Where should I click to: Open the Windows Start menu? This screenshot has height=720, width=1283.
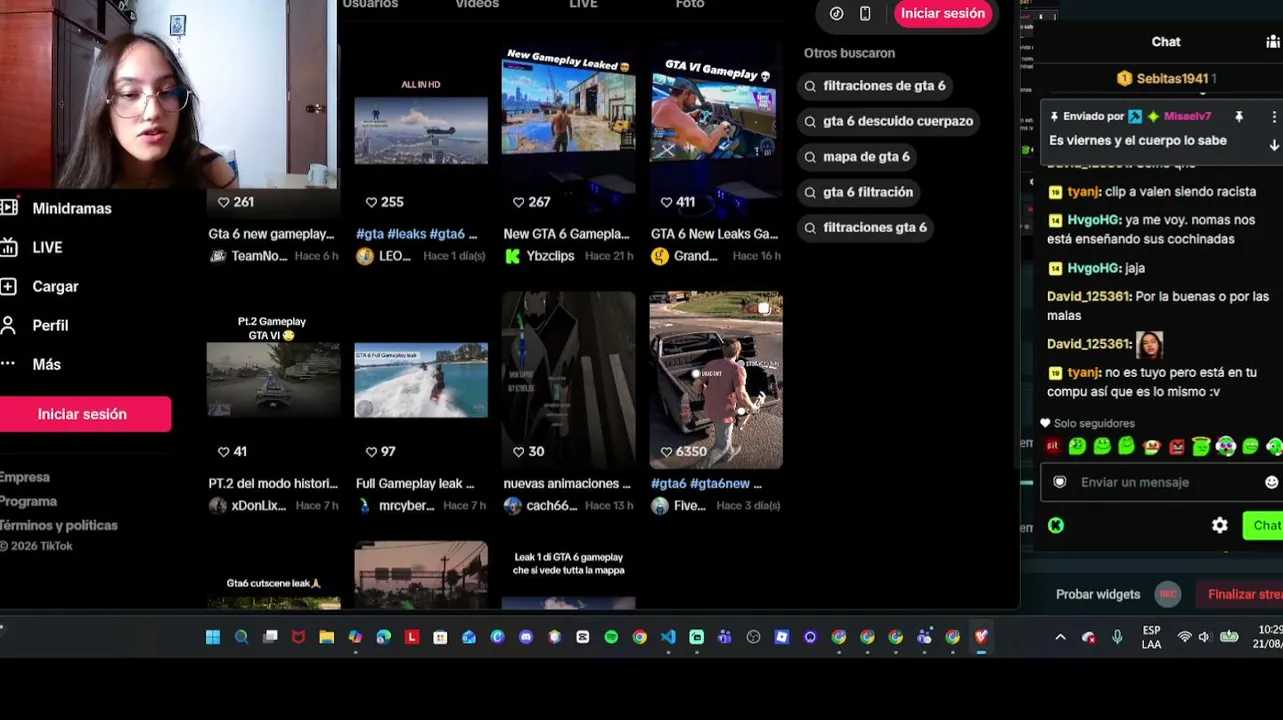pos(213,637)
